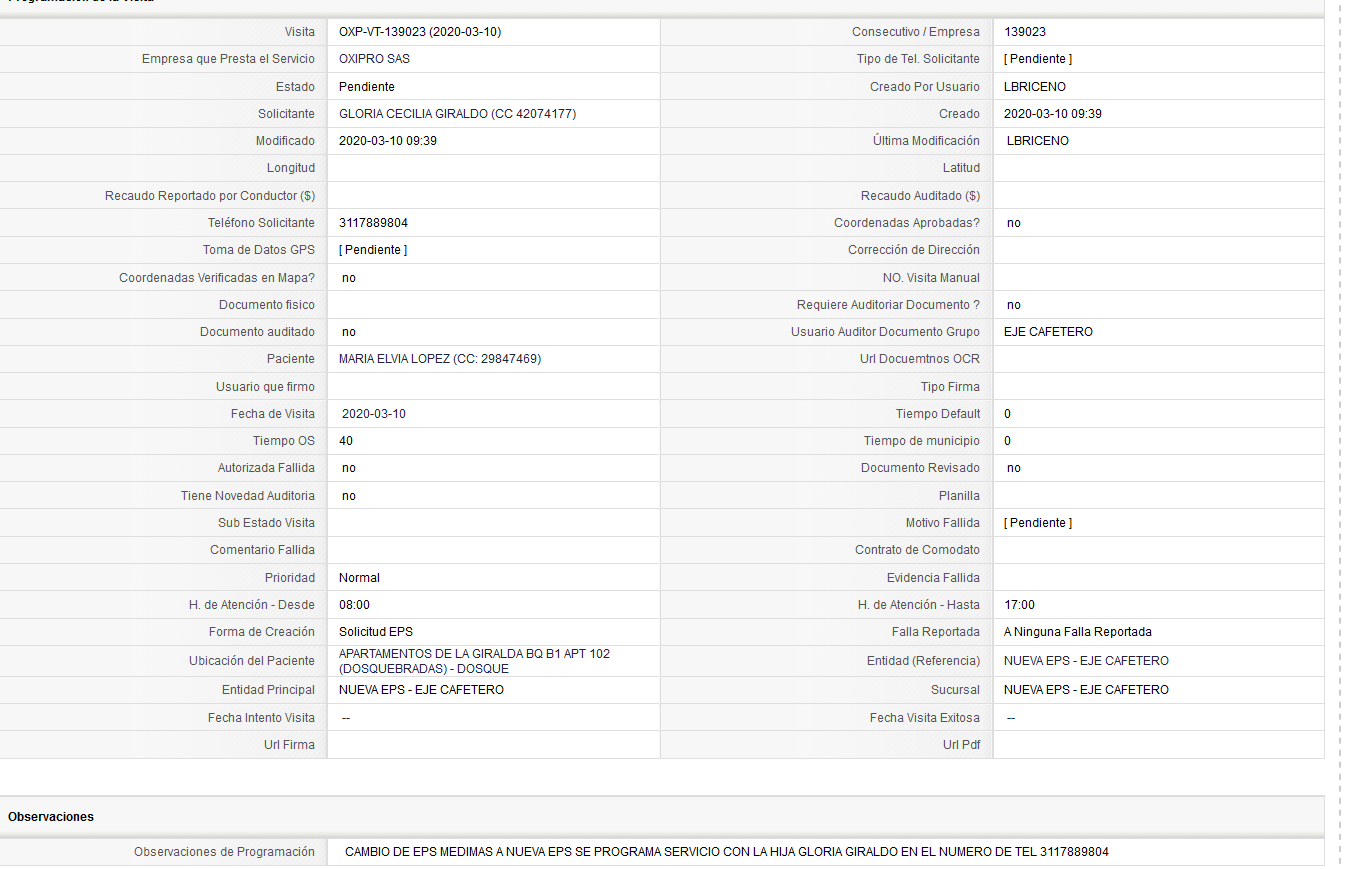Select the Observaciones de Programación label
Screen dimensions: 1346x869
(224, 852)
